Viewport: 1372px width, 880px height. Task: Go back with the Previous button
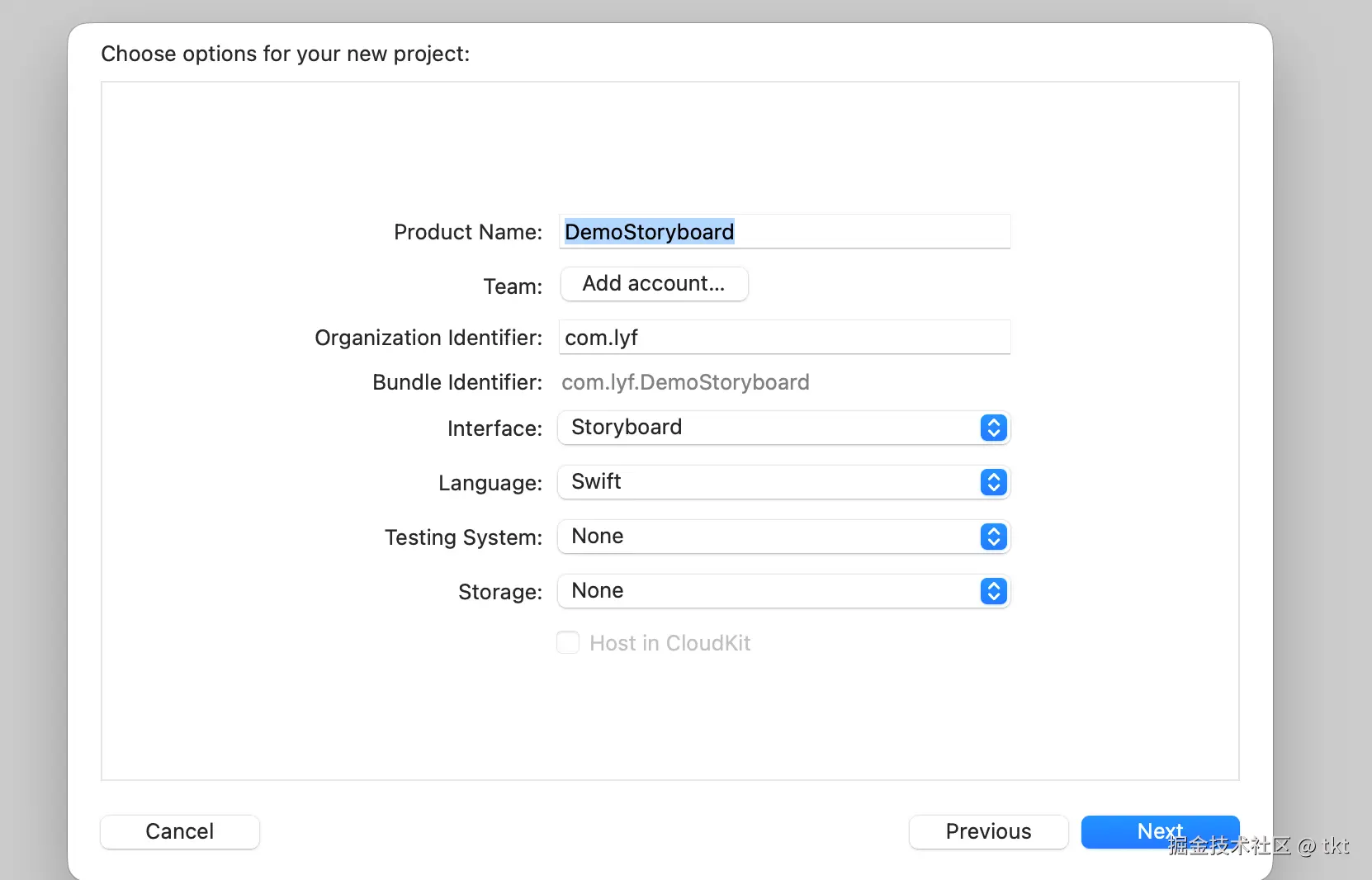pyautogui.click(x=988, y=831)
